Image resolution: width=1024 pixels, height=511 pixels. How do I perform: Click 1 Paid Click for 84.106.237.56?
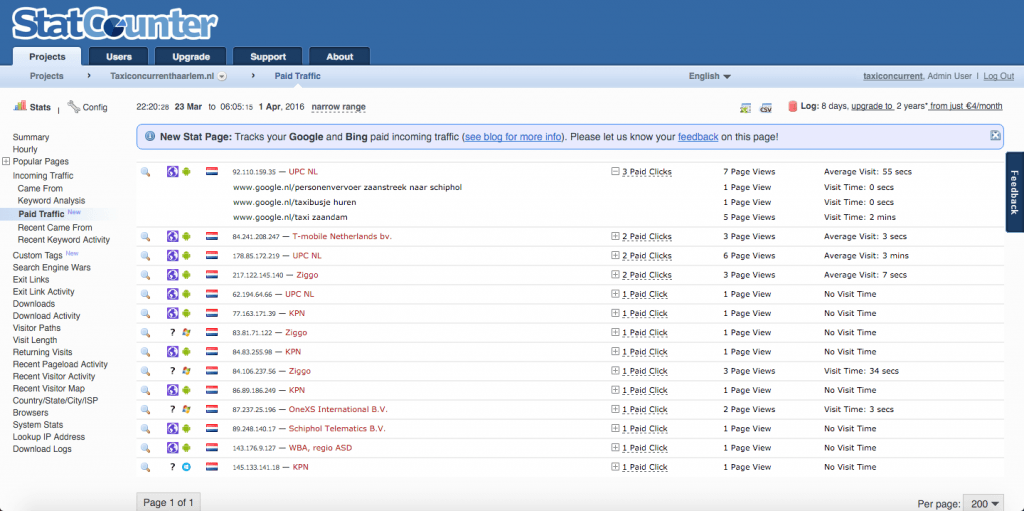point(645,371)
